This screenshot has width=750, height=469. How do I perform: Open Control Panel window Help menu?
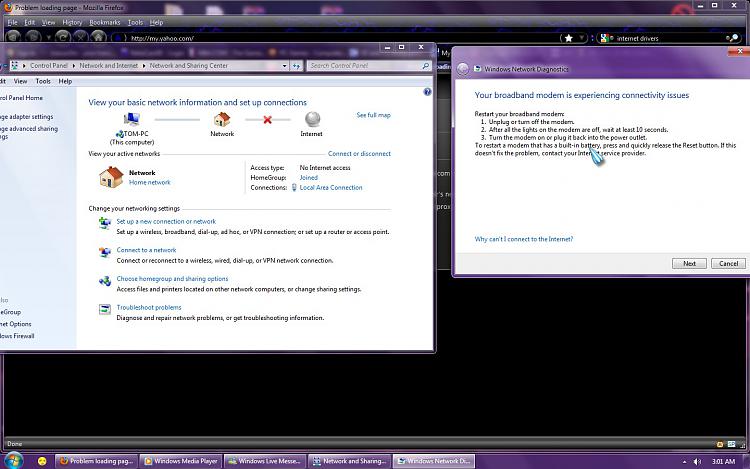point(65,81)
